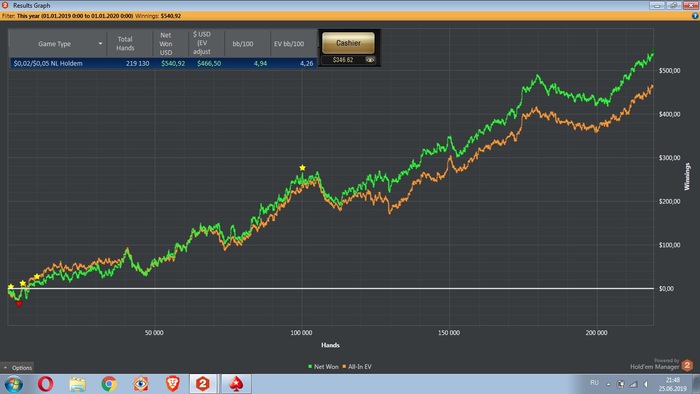Maximize the Results Graph window

click(x=673, y=5)
